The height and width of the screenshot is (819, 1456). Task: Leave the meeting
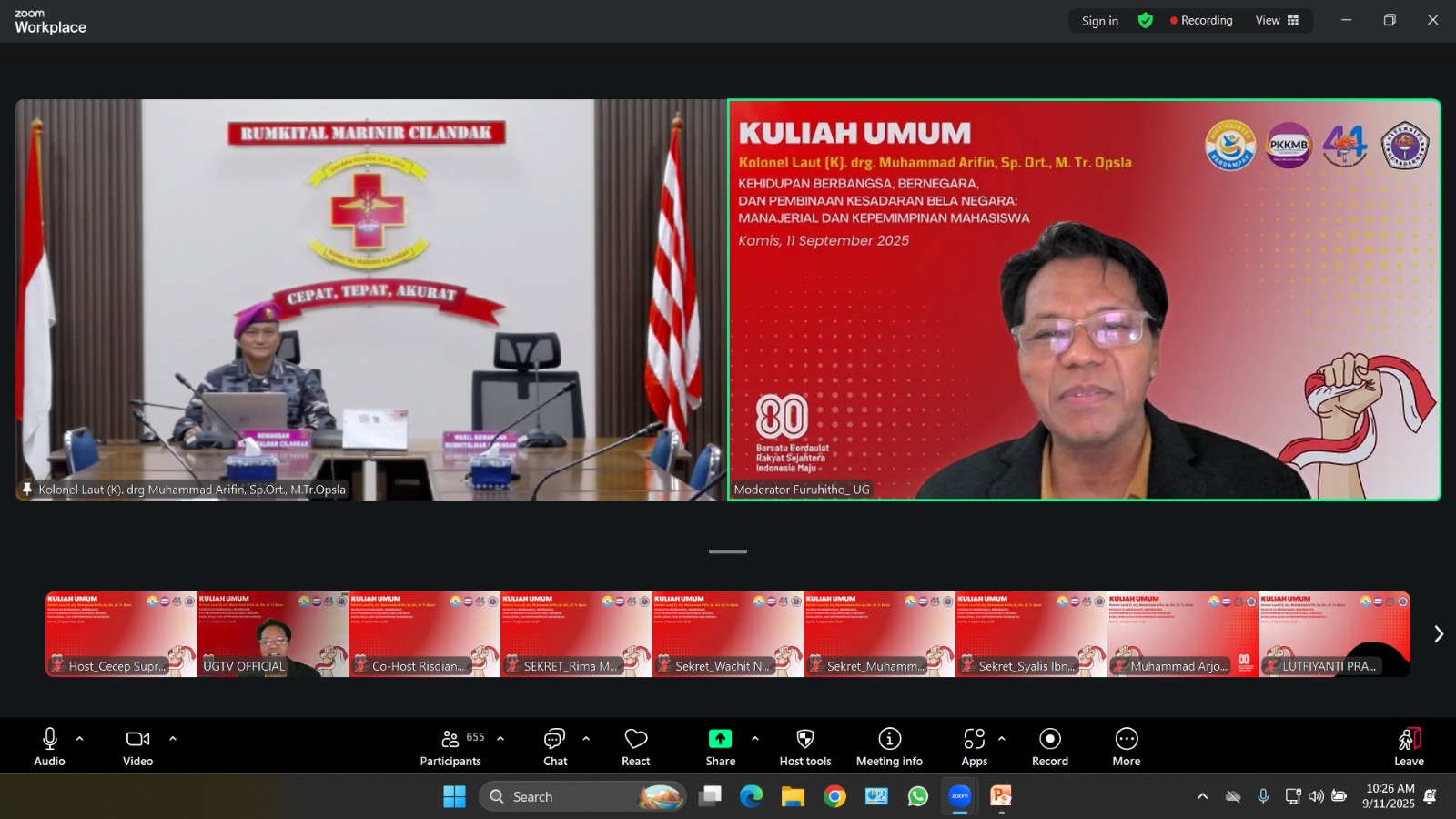(1408, 747)
